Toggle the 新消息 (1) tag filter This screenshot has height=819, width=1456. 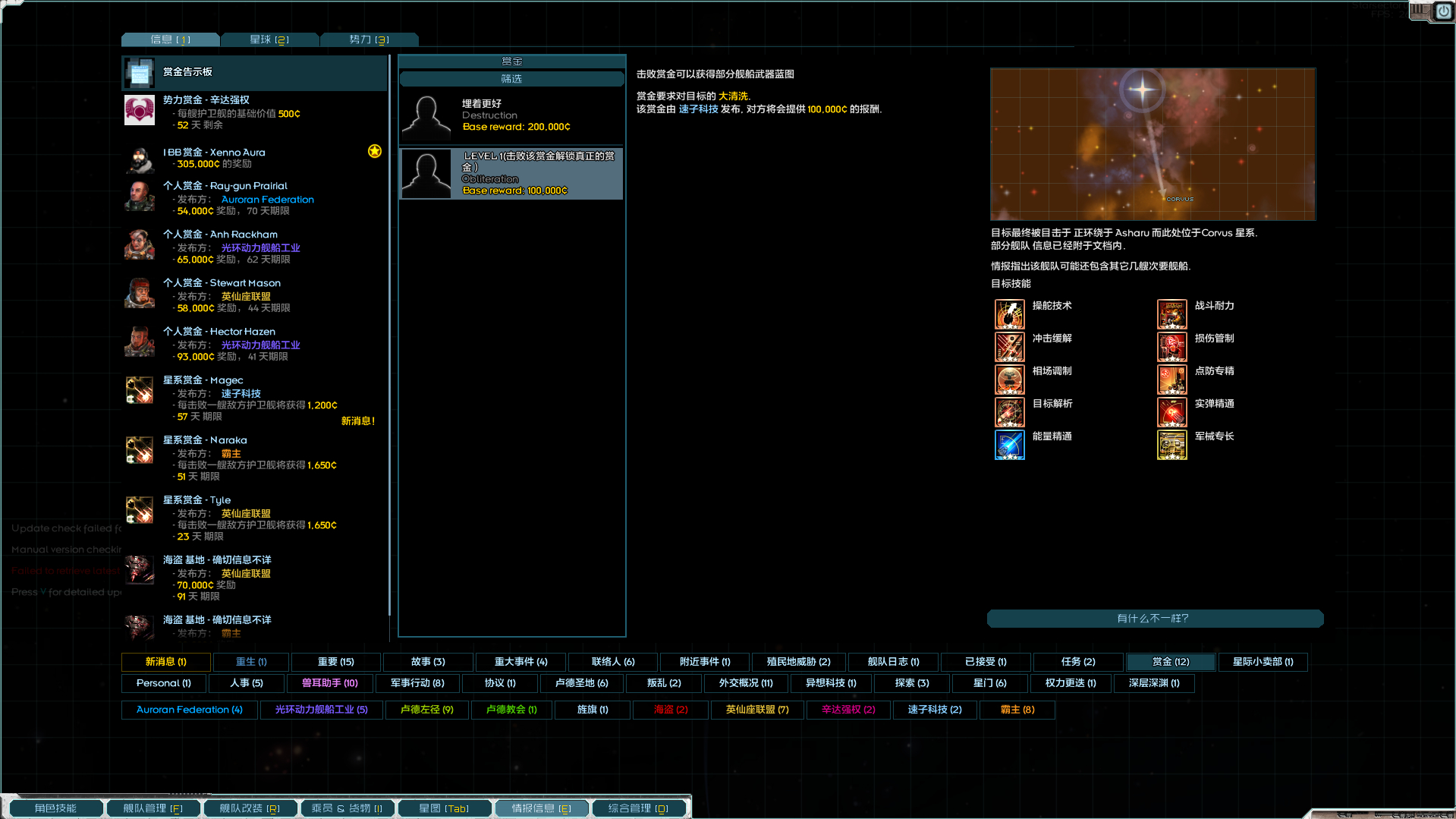pos(166,662)
